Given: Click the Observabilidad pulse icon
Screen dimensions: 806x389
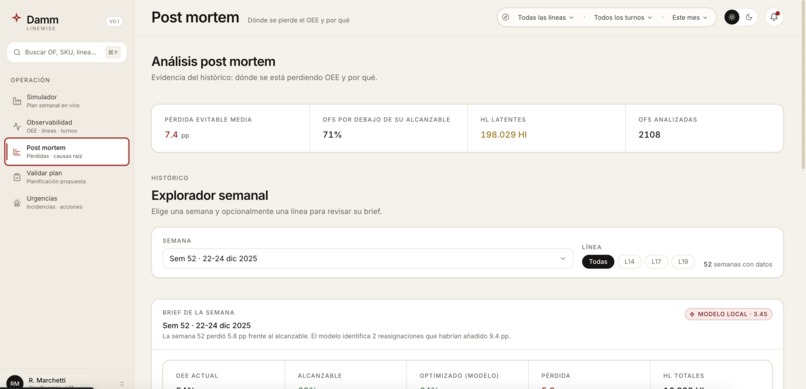Looking at the screenshot, I should [17, 126].
